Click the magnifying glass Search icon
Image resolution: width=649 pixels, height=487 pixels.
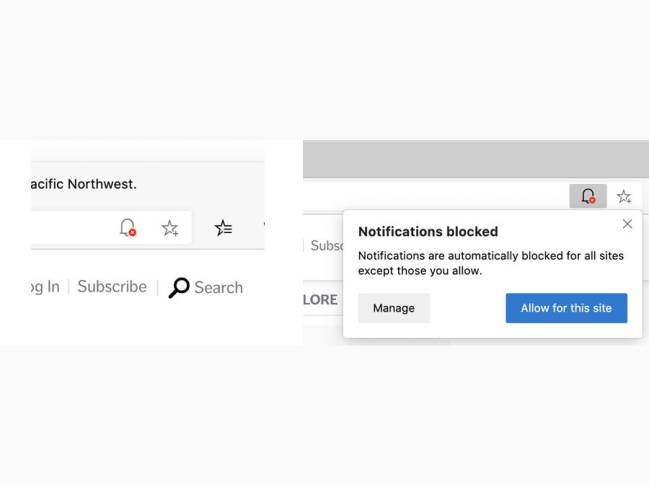(x=179, y=288)
